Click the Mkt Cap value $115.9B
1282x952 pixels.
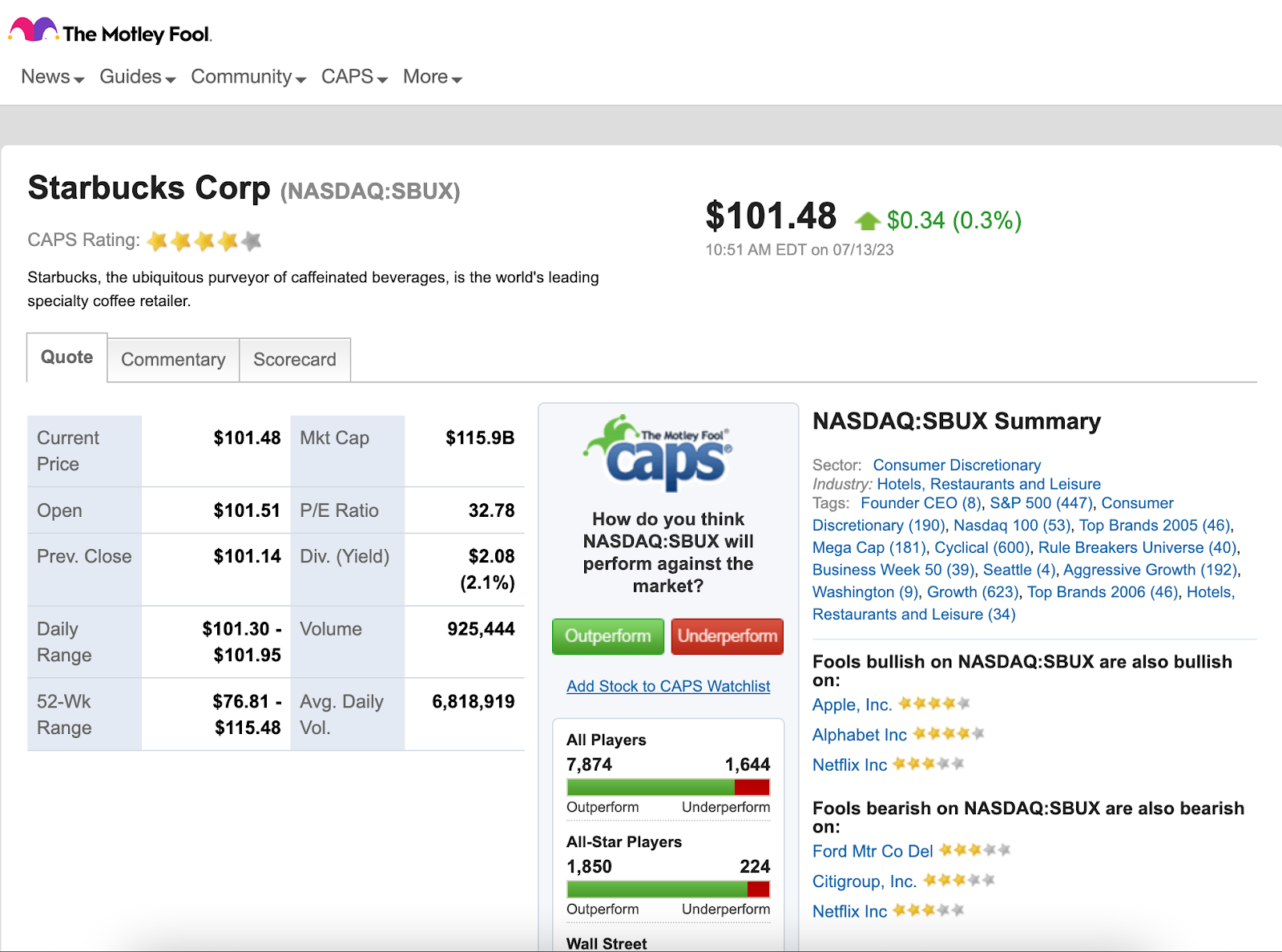[x=480, y=438]
